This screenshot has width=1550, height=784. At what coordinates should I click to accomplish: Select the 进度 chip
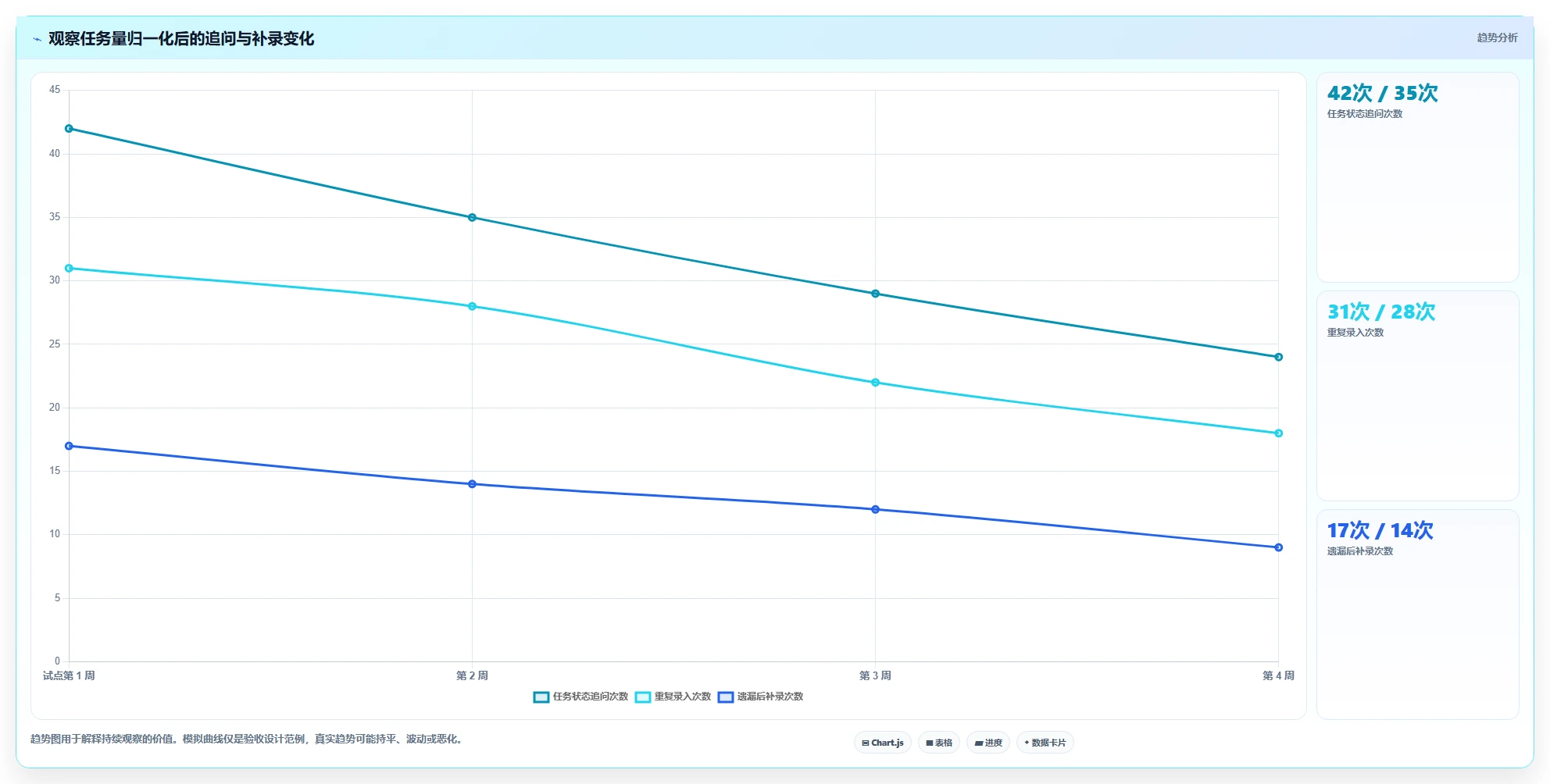click(988, 743)
